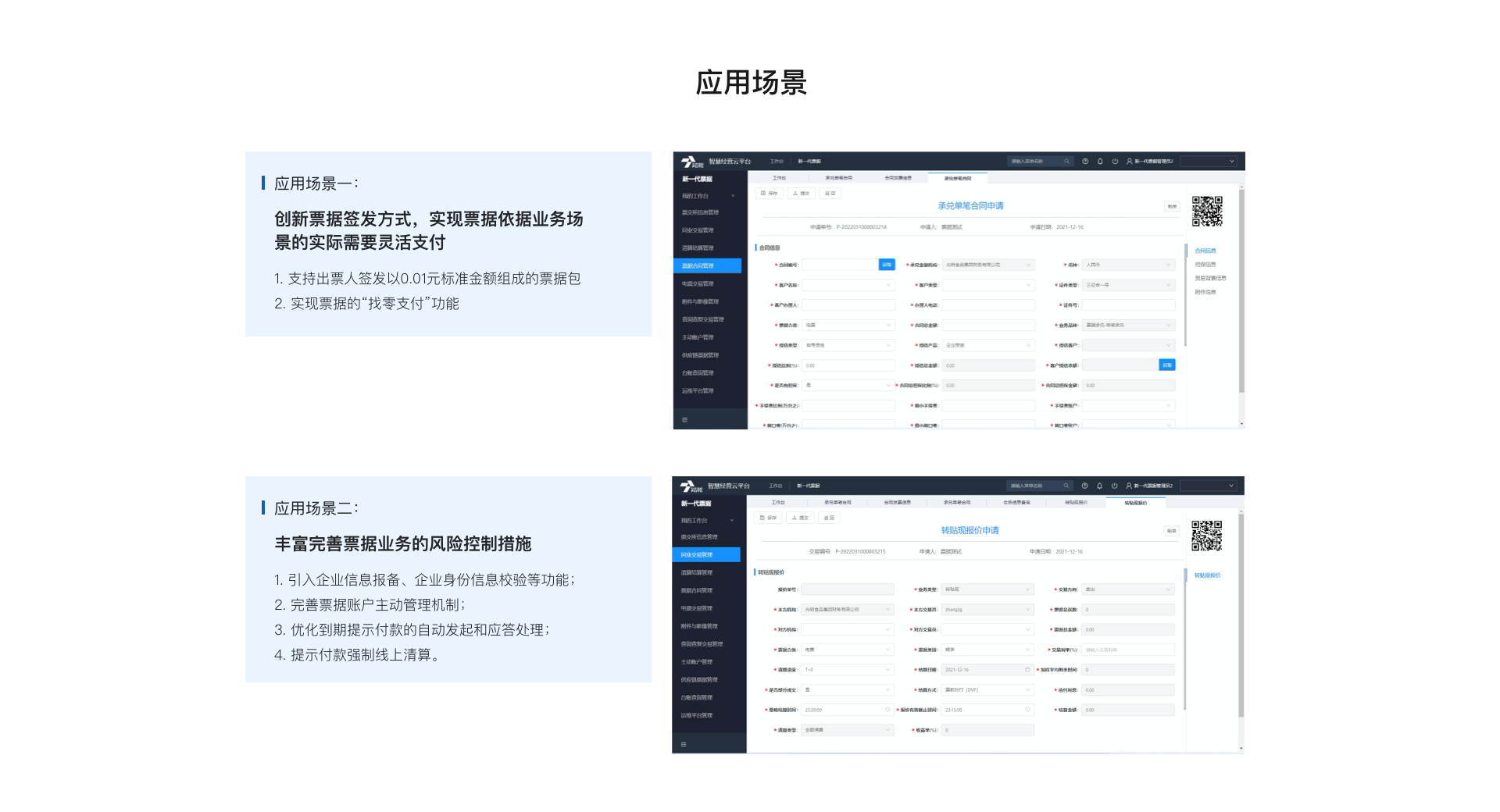Screen dimensions: 1500x812
Task: Click the platform logo beside 智慧经营云平台 in the 承兑单笔合同申请 screen
Action: 691,162
